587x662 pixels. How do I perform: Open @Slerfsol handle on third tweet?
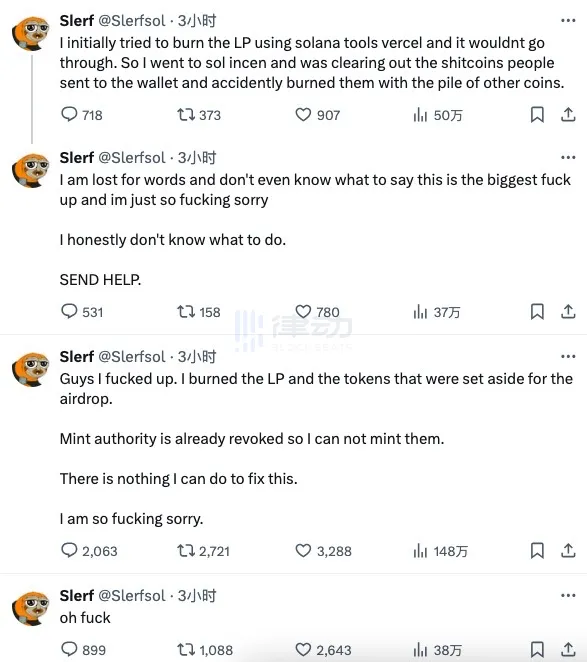click(132, 357)
